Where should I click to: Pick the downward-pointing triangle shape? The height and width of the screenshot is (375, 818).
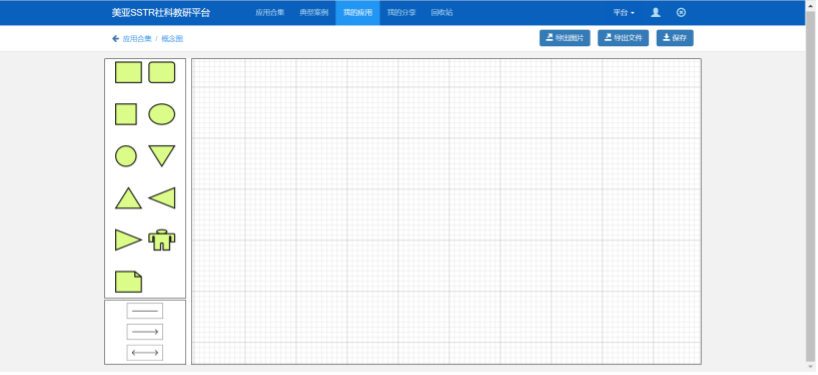162,156
